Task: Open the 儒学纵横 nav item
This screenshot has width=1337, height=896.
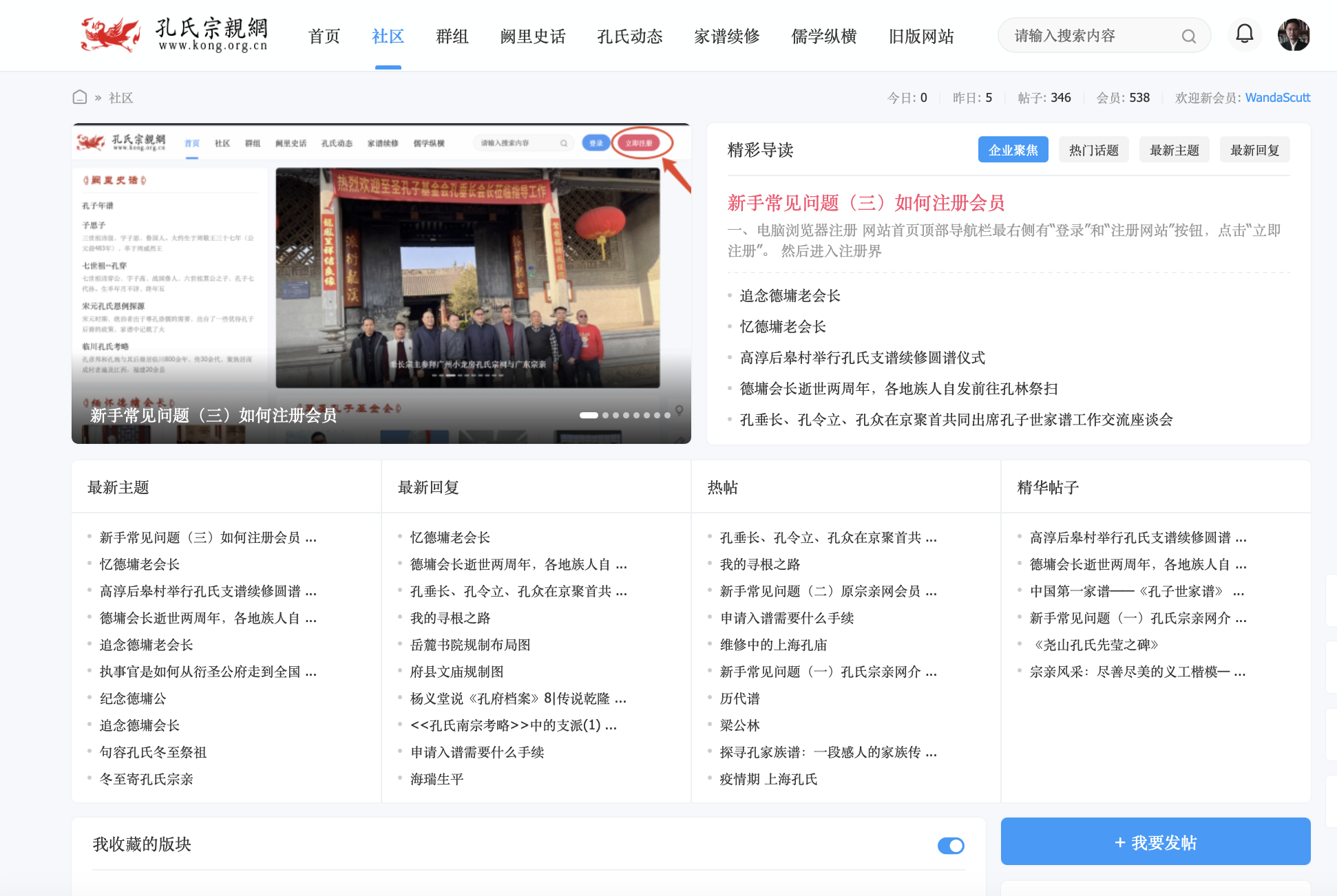Action: click(824, 36)
